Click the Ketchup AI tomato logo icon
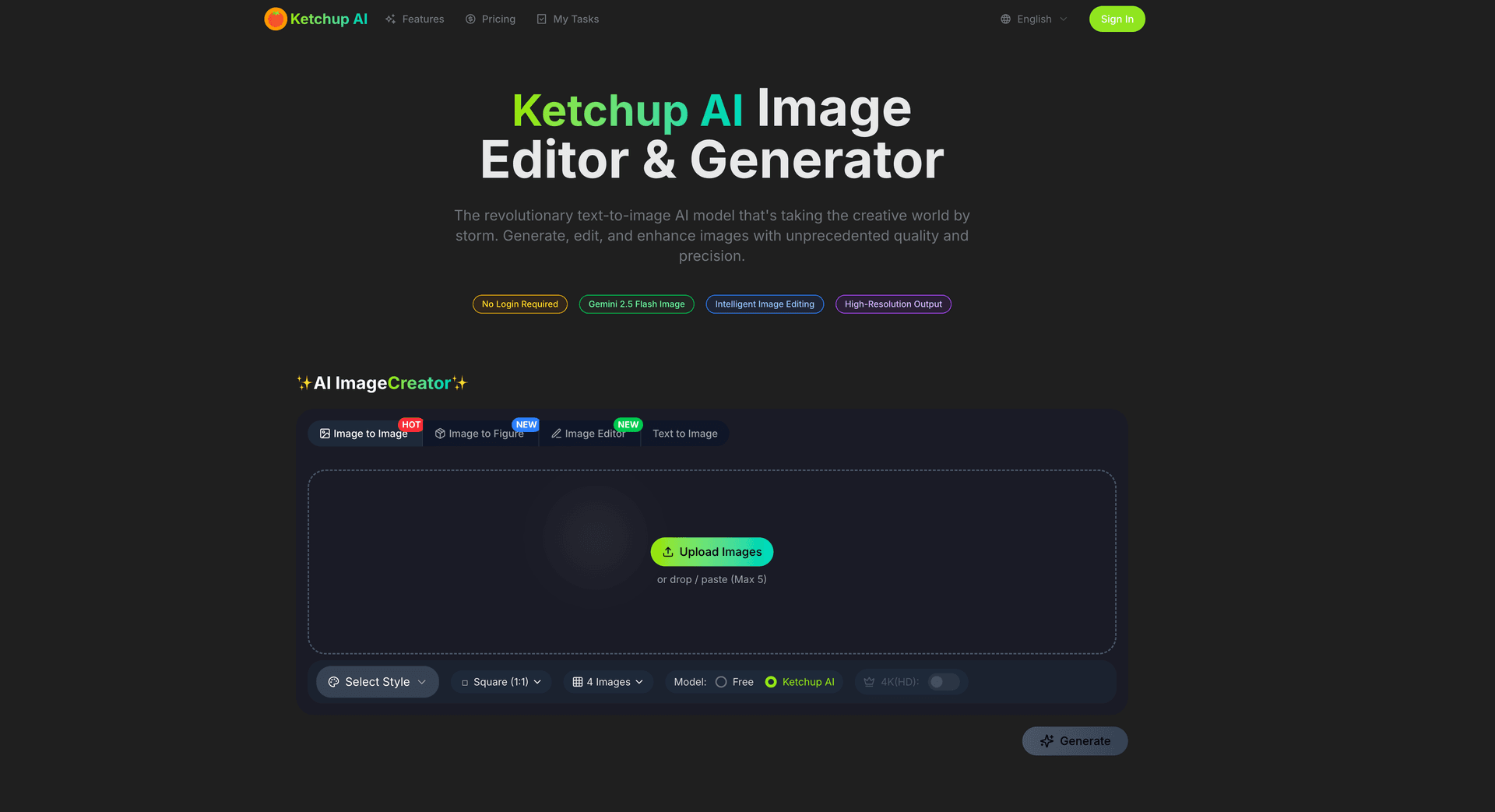Image resolution: width=1495 pixels, height=812 pixels. (x=276, y=19)
